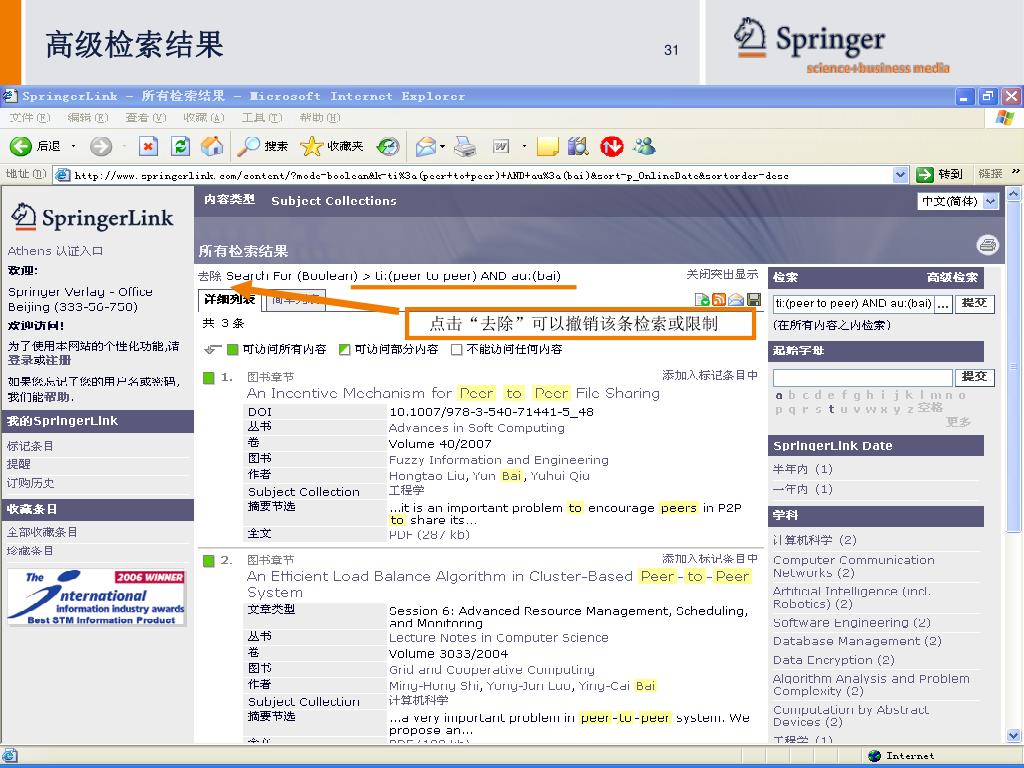Toggle the no-access empty checkbox filter

pos(456,349)
